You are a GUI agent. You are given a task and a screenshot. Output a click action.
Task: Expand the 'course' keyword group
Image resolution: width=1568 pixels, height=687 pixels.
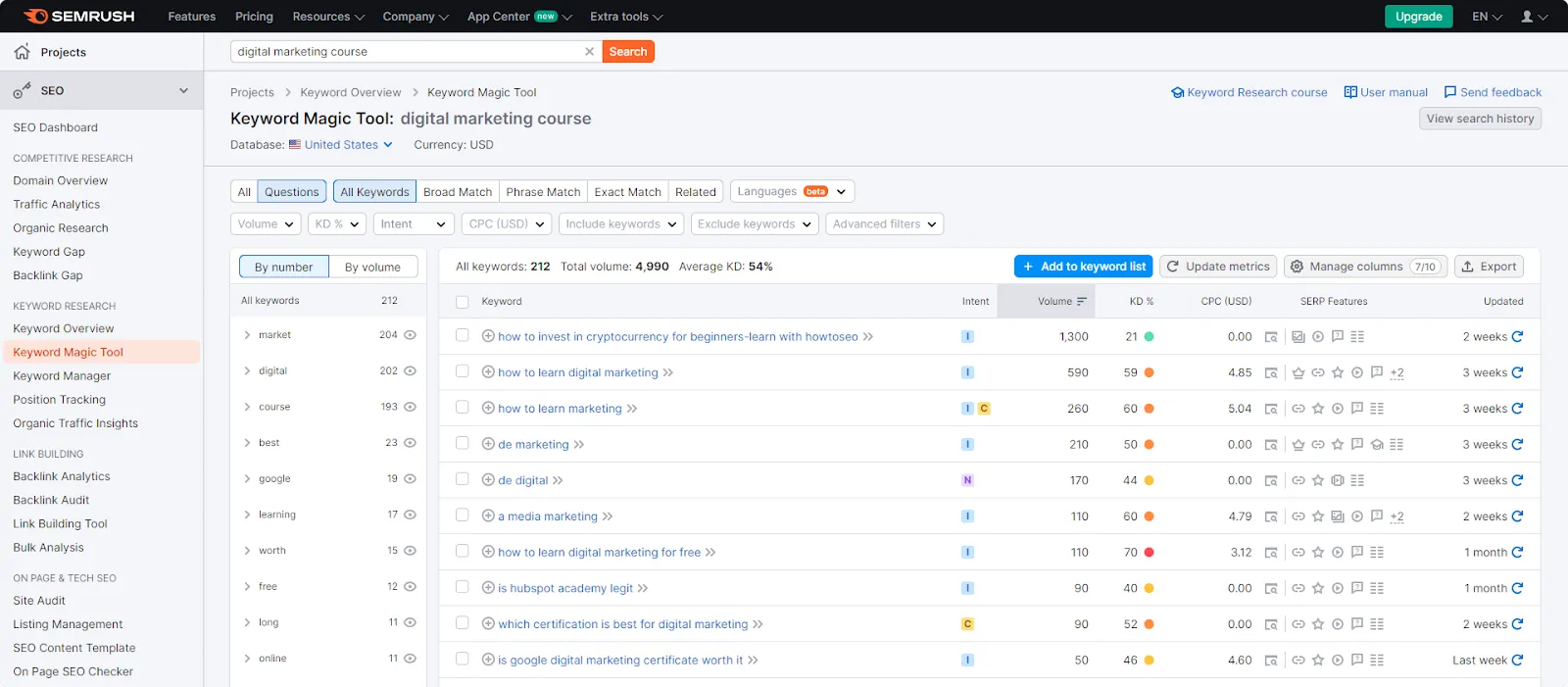click(x=247, y=407)
